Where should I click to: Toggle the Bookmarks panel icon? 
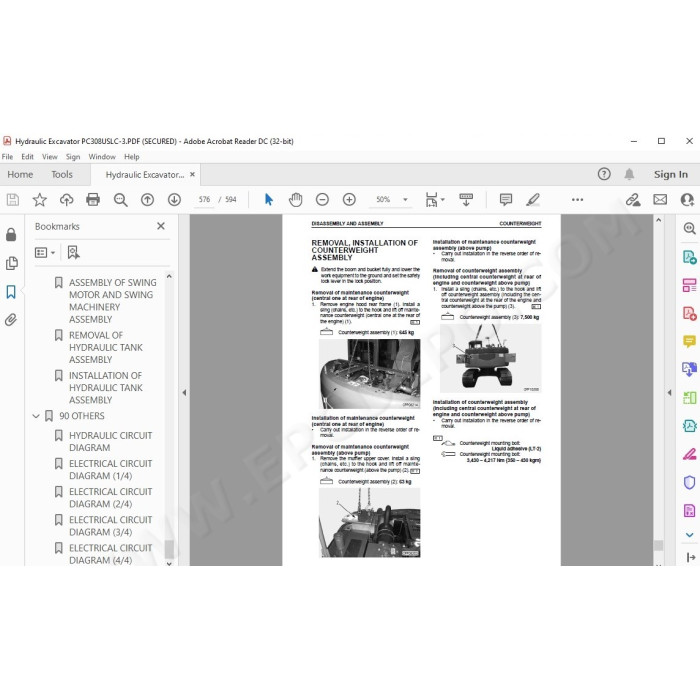pyautogui.click(x=11, y=292)
